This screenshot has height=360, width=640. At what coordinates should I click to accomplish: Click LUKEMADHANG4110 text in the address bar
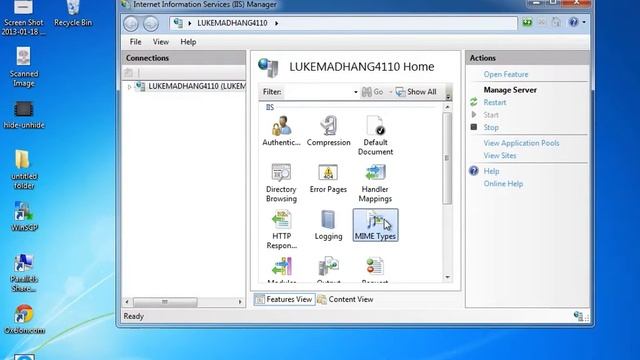(x=232, y=23)
